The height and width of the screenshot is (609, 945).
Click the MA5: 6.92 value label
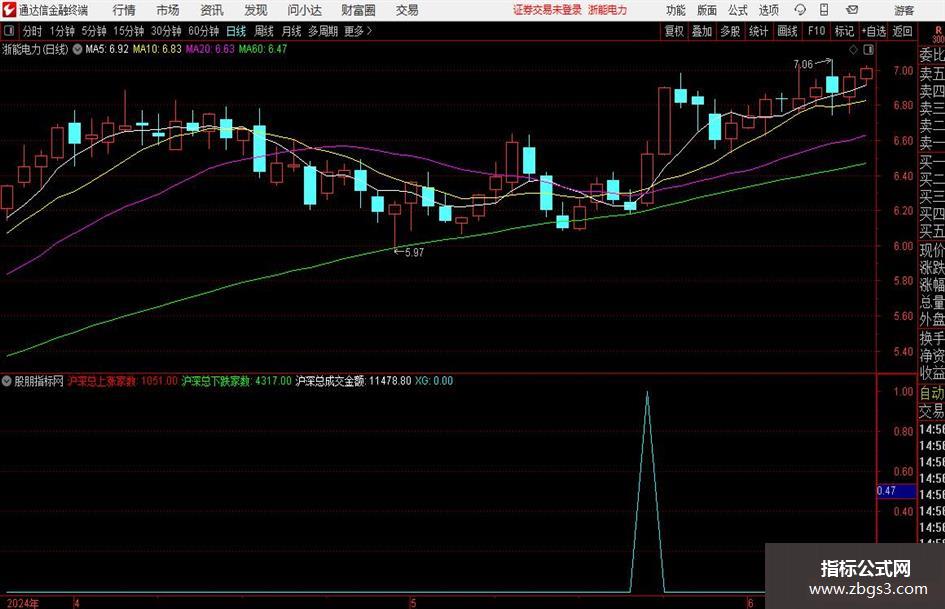point(107,49)
